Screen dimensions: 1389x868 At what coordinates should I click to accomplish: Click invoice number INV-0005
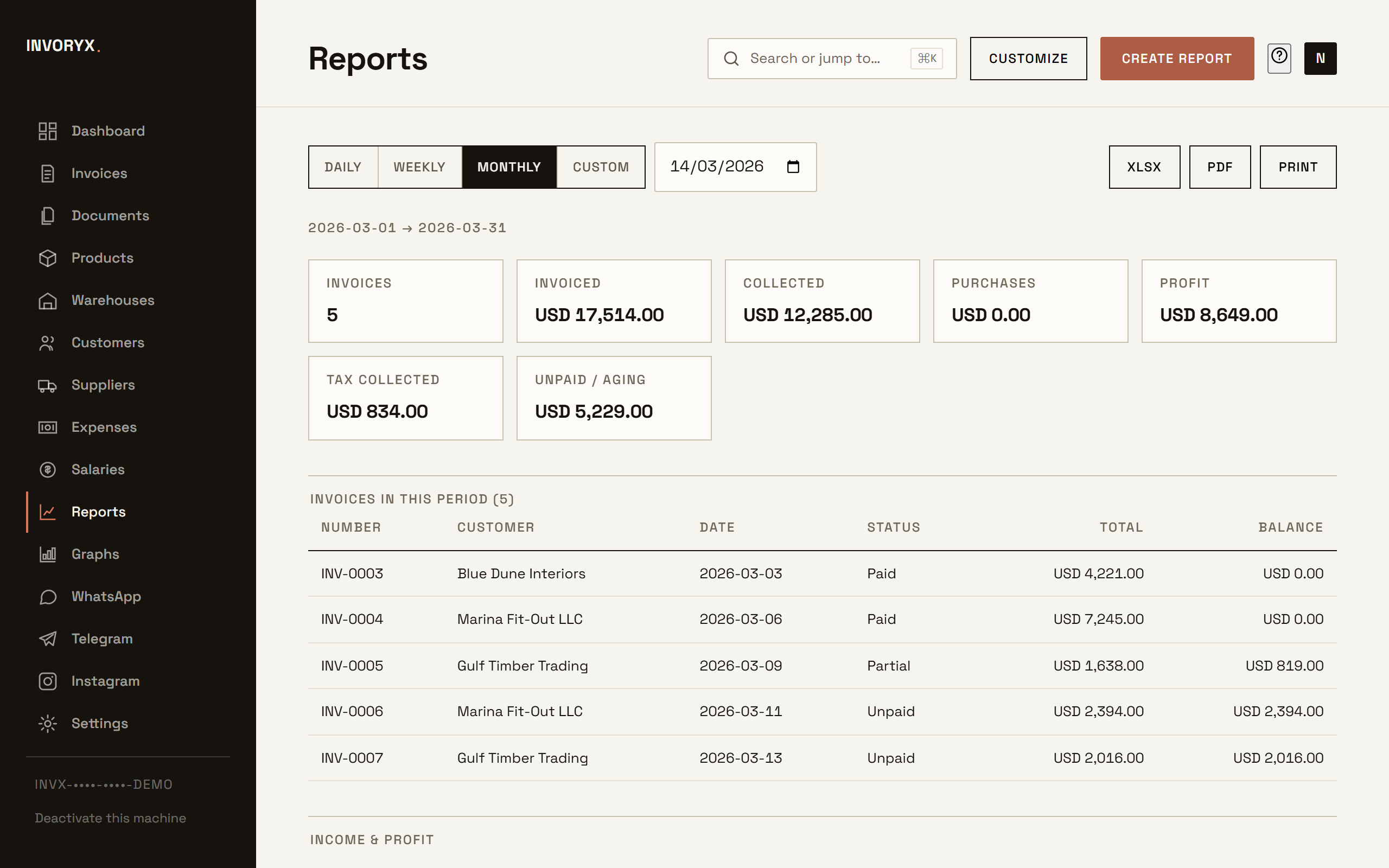coord(352,665)
